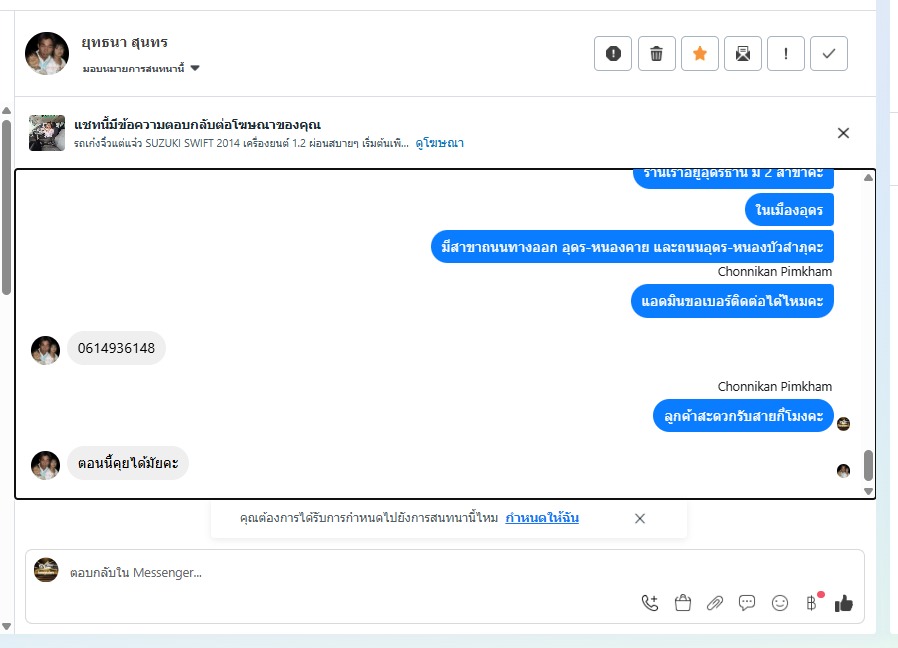898x648 pixels.
Task: Open the shopping bag order icon
Action: [x=683, y=603]
